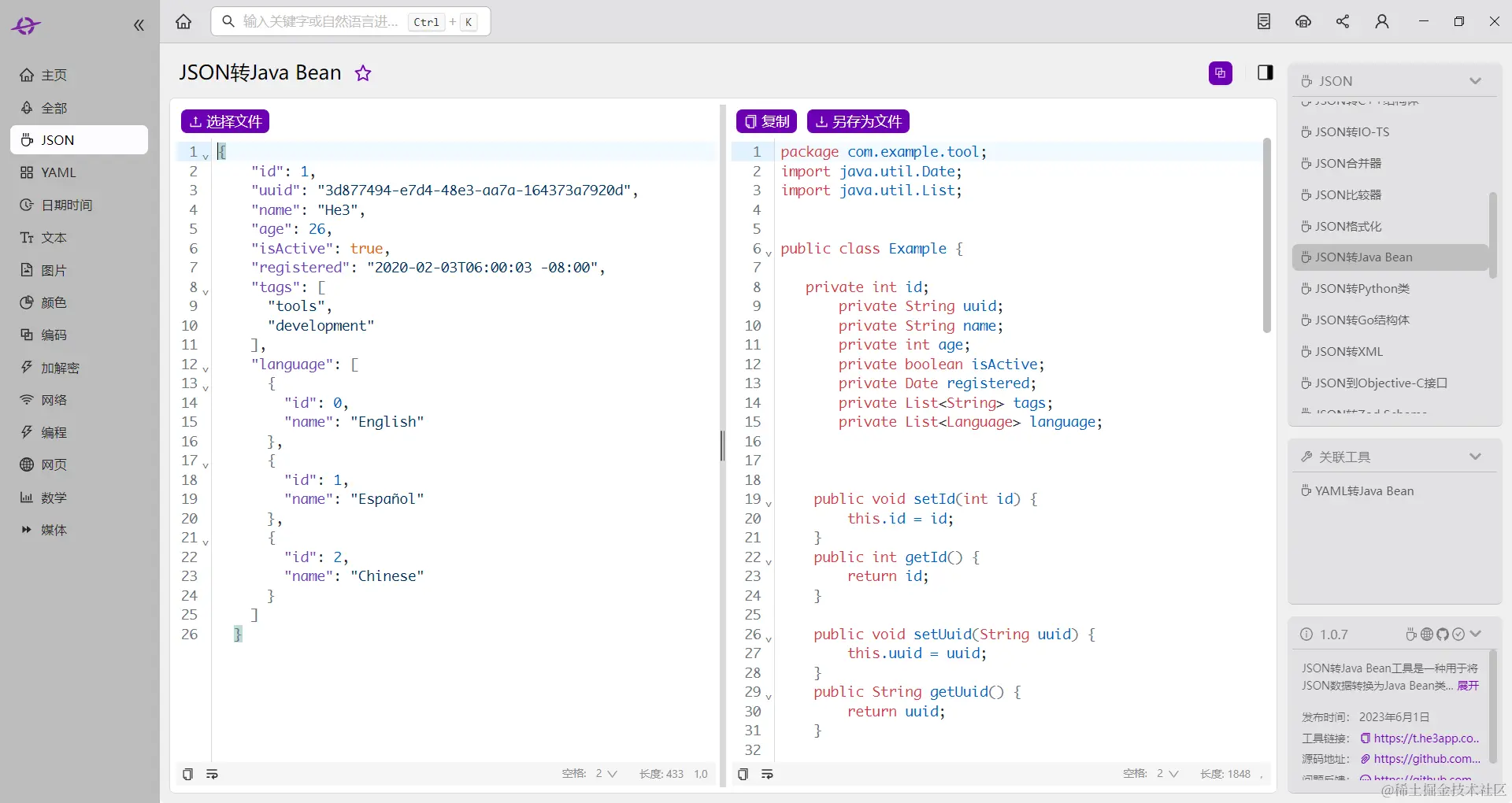
Task: Open the user account icon
Action: [1382, 21]
